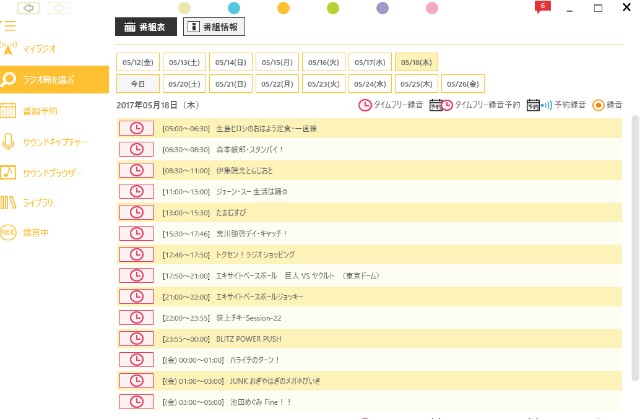
Task: Click timefree record icon for エキサイトベースボールジョッキー
Action: (x=136, y=297)
